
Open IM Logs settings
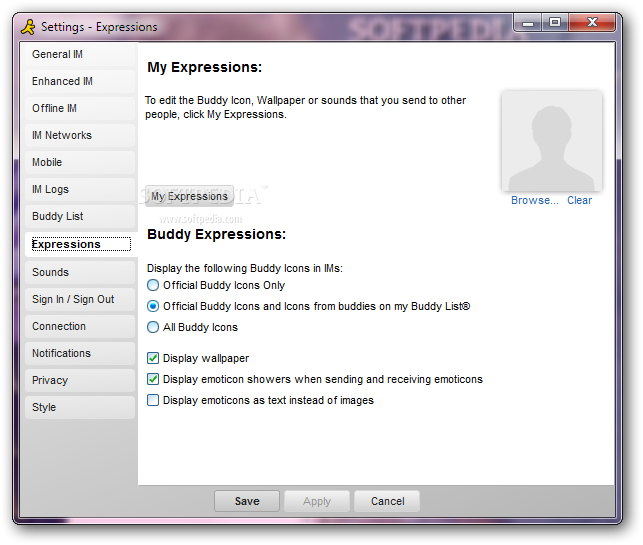click(80, 190)
